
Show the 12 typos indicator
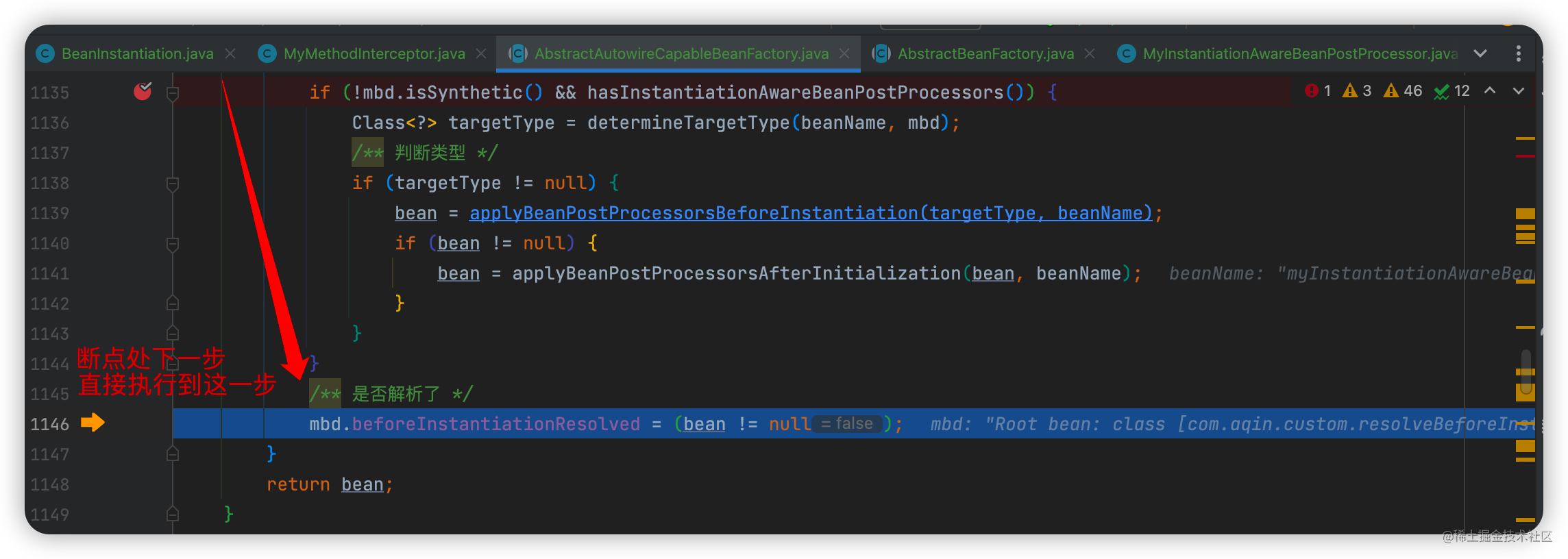click(1452, 90)
